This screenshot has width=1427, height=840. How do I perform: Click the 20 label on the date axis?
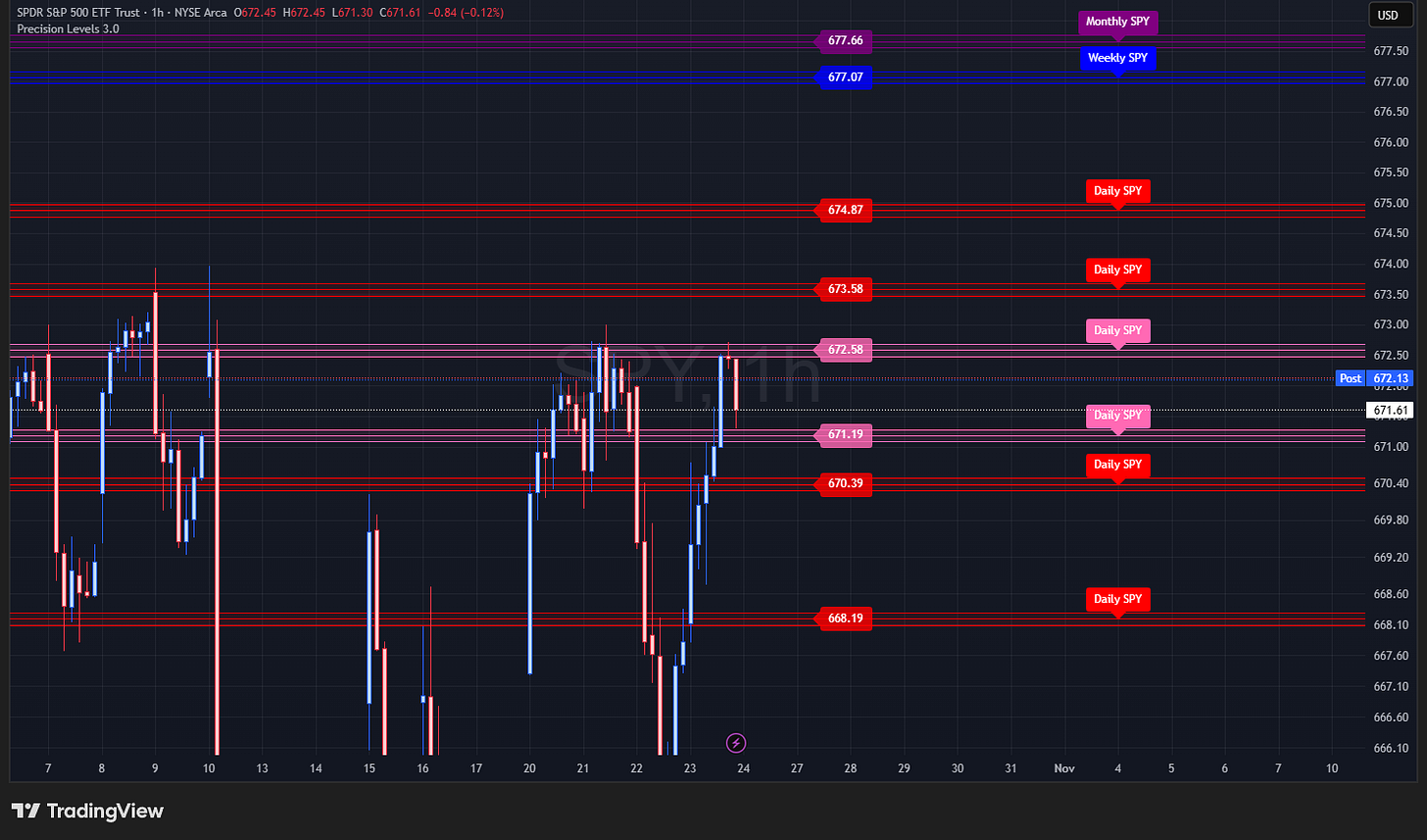tap(529, 769)
